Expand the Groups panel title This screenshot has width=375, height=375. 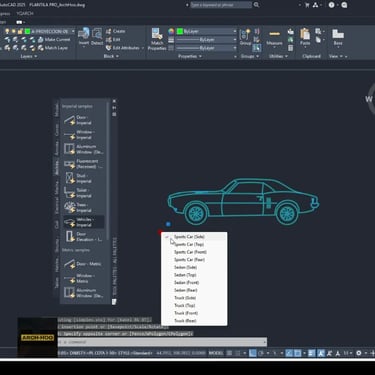point(249,56)
